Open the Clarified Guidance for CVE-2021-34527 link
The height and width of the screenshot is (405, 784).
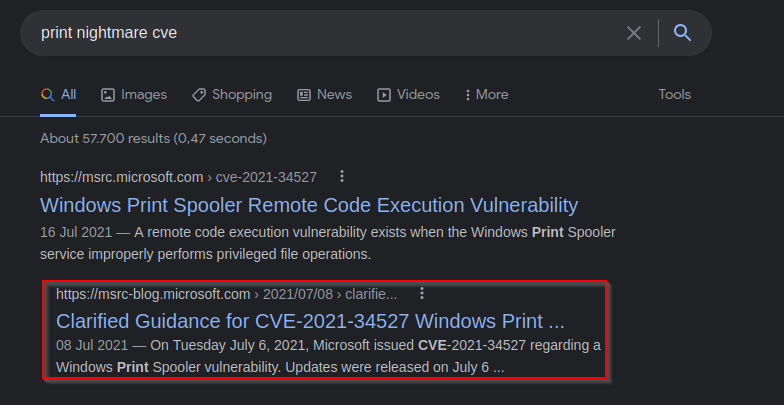(x=310, y=321)
